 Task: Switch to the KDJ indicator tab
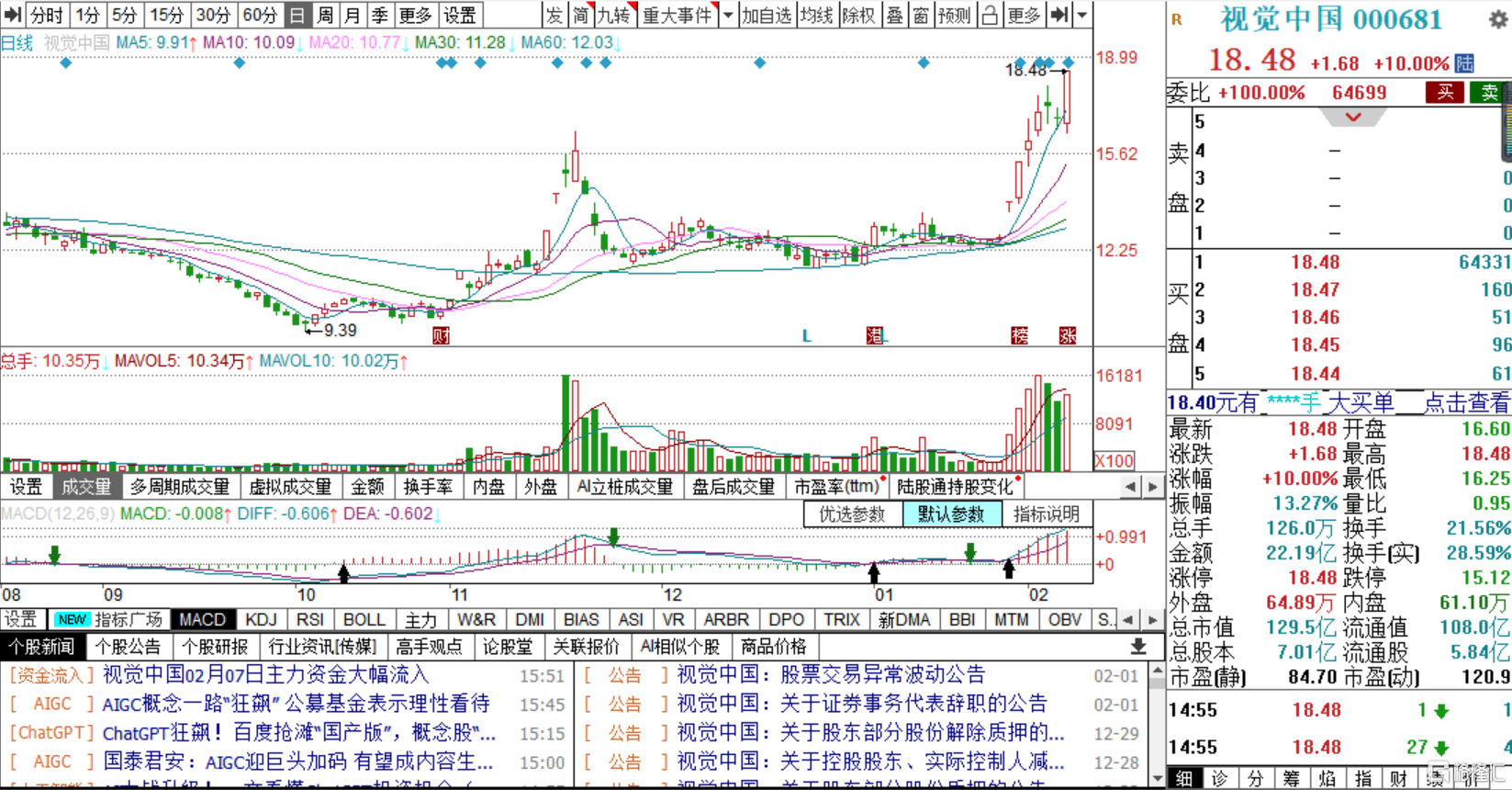tap(262, 620)
